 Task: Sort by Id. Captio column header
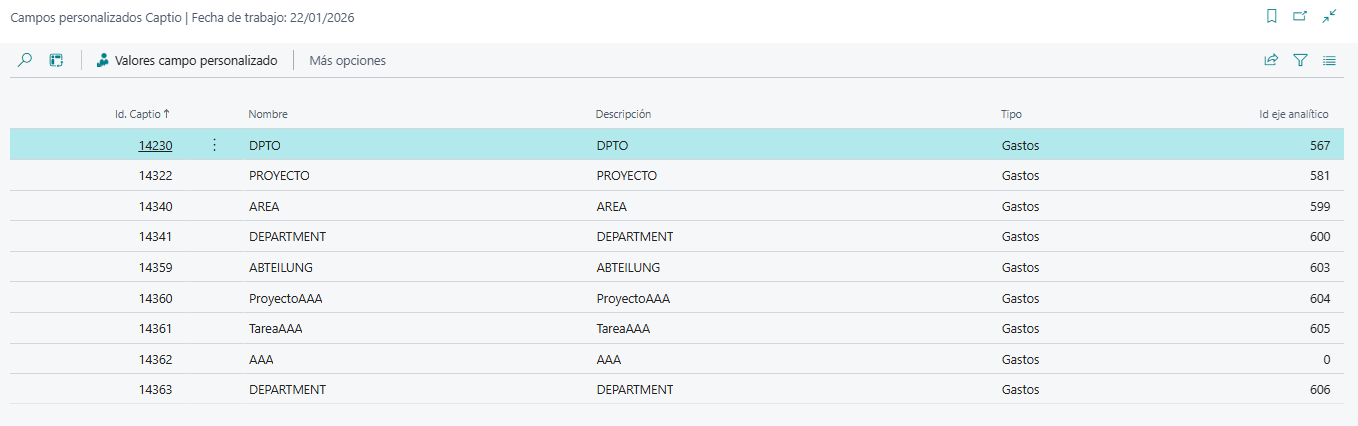pos(141,114)
